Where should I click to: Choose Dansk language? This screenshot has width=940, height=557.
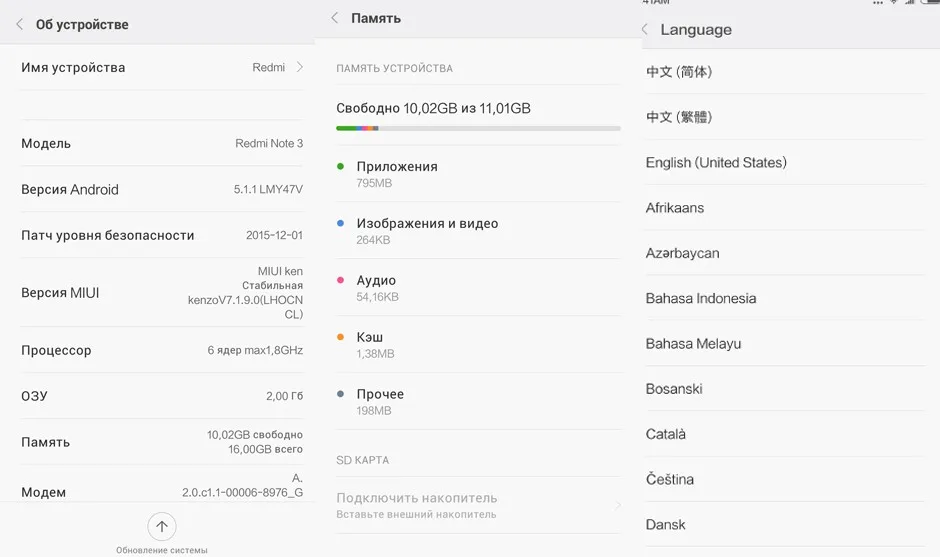(x=785, y=525)
